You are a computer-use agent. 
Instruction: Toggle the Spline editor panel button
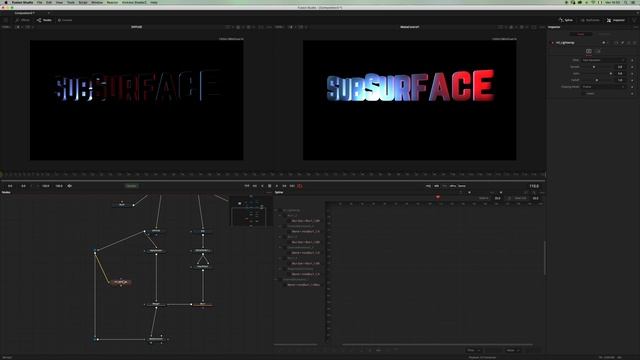pos(566,20)
